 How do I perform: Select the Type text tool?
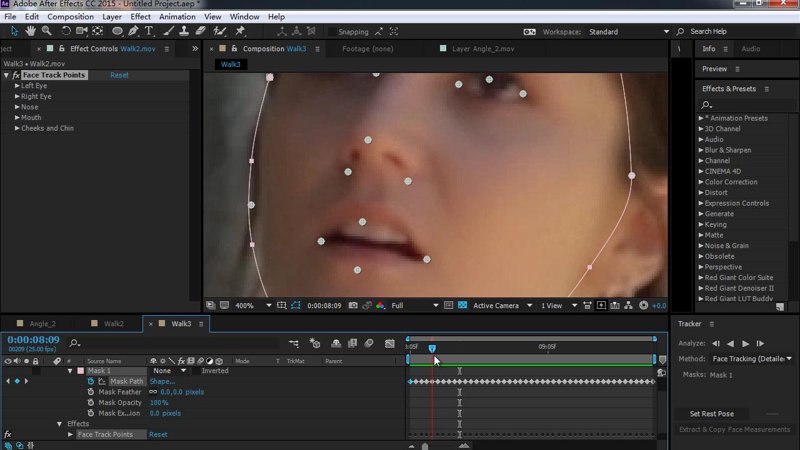click(x=149, y=31)
